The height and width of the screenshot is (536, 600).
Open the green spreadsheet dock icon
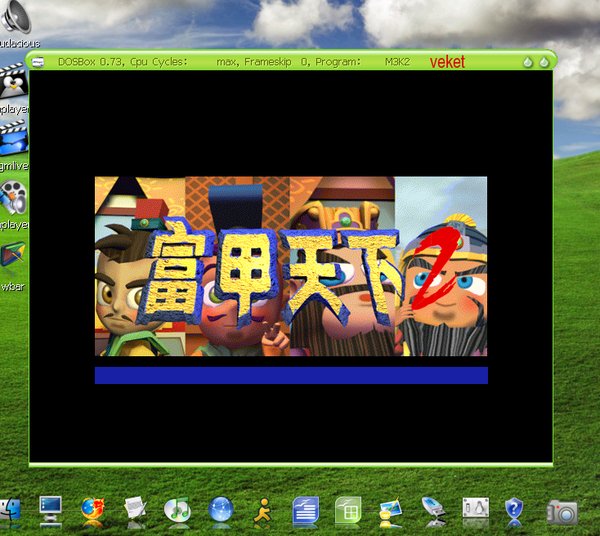click(348, 510)
